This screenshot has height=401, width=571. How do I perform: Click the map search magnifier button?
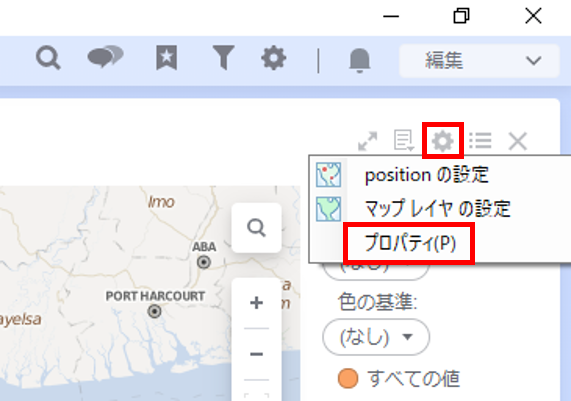click(x=256, y=228)
